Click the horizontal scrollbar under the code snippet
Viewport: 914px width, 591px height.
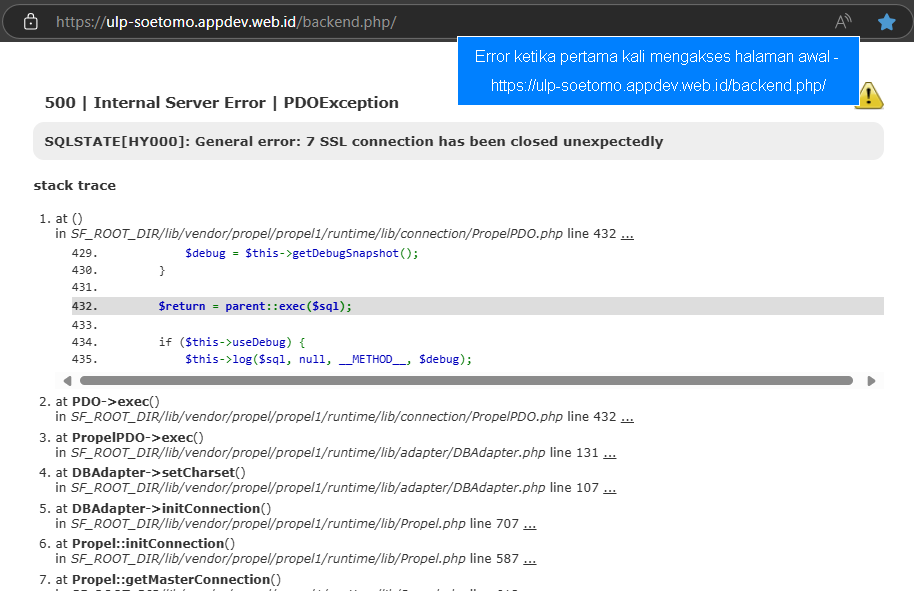(465, 381)
